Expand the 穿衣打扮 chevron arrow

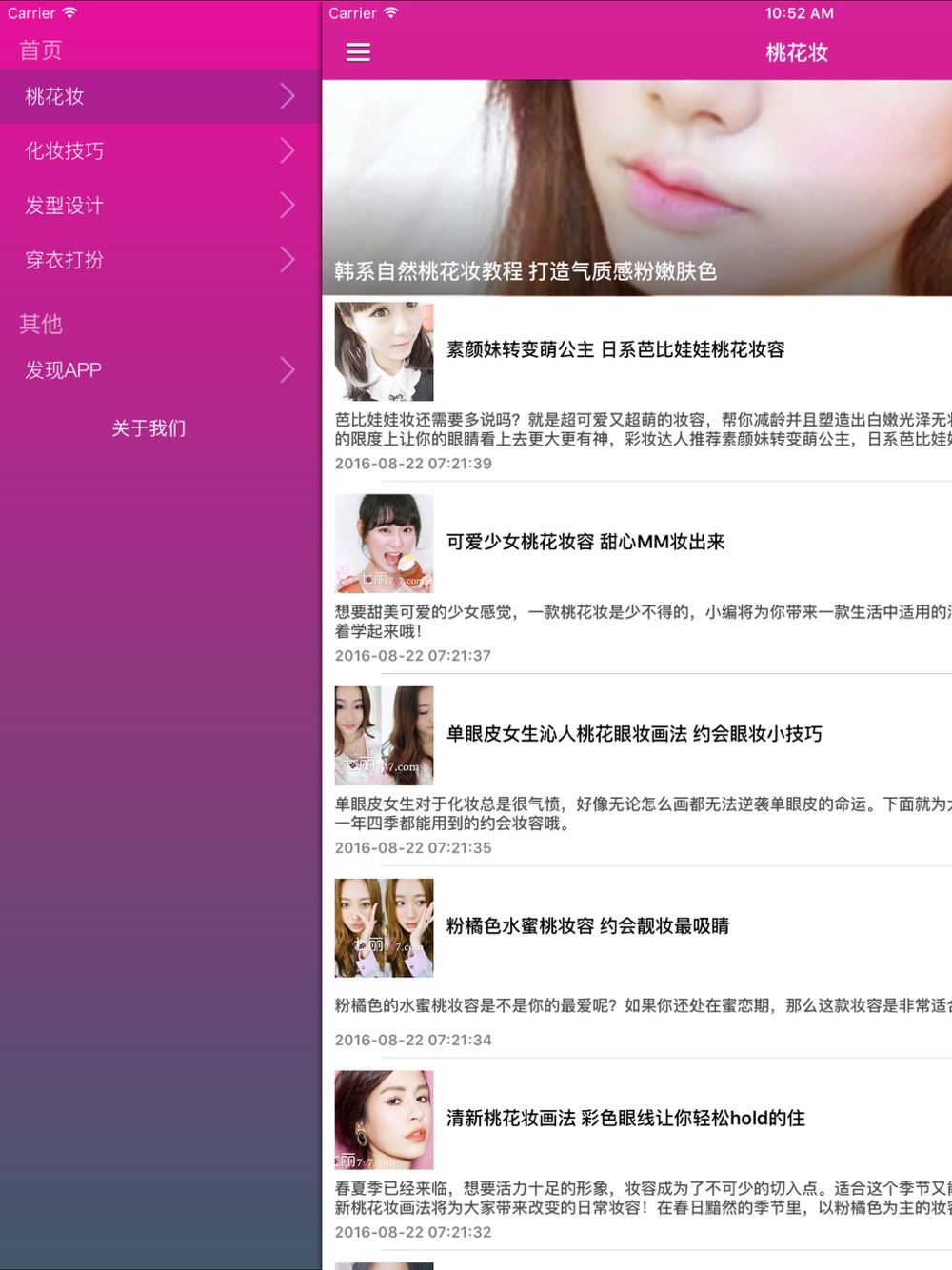(288, 259)
